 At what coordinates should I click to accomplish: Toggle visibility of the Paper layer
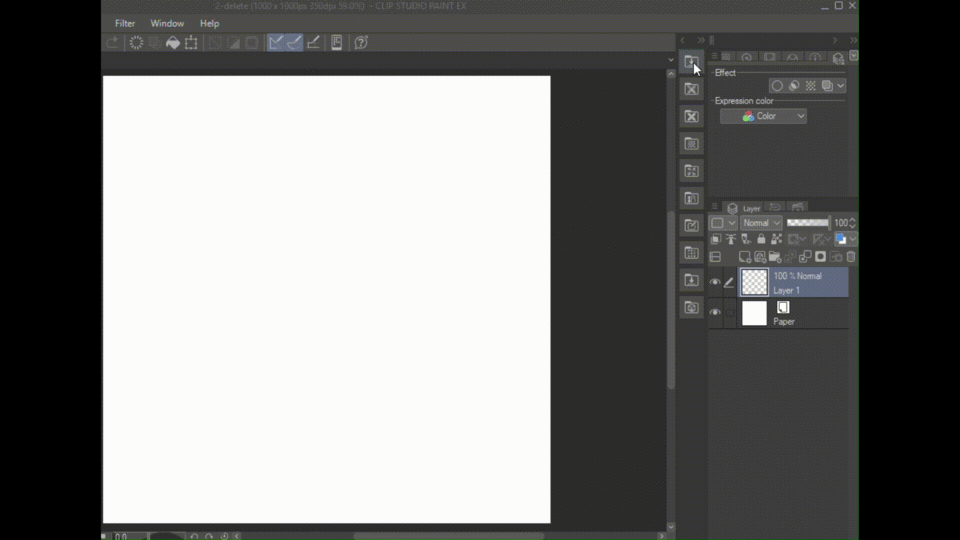point(715,313)
